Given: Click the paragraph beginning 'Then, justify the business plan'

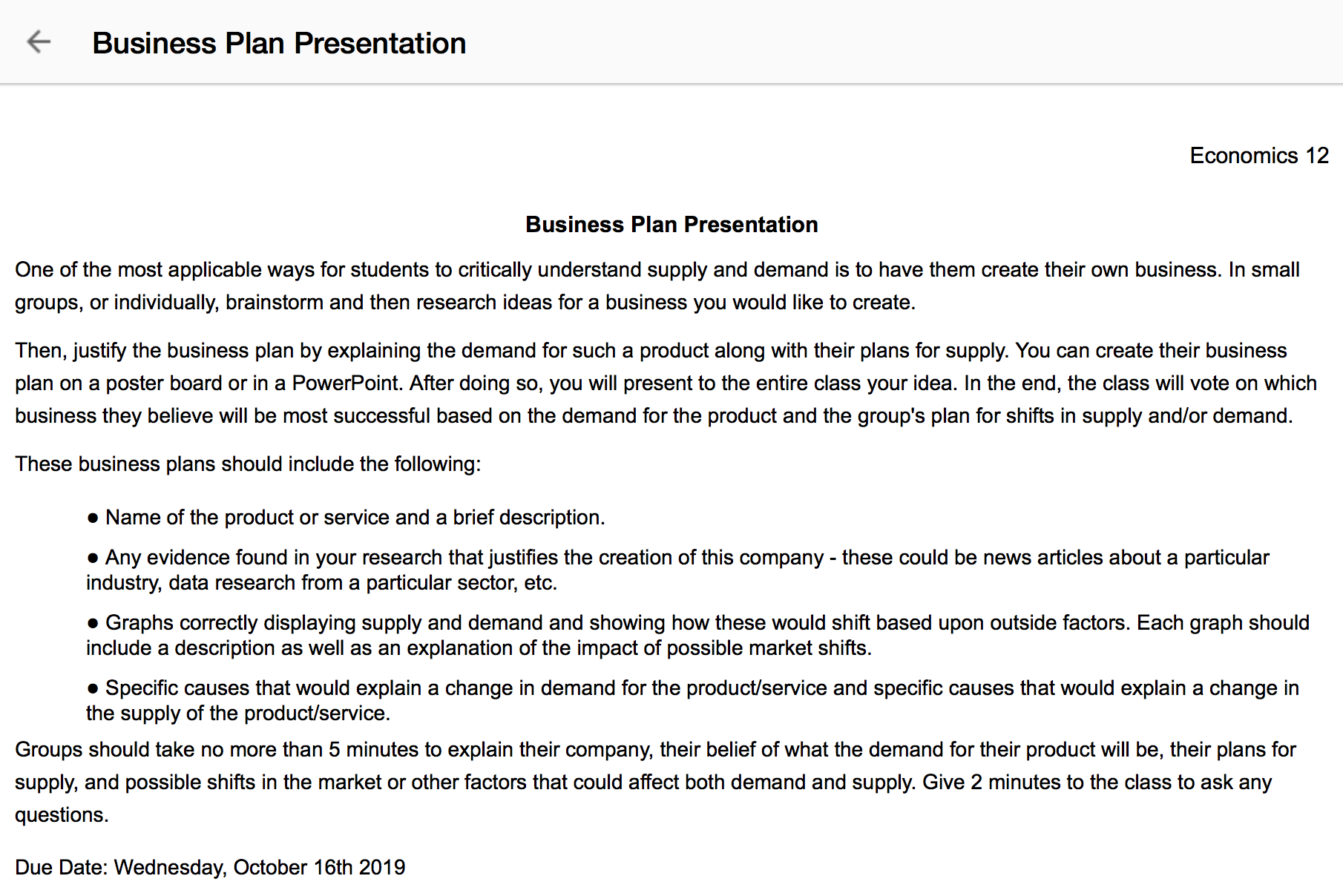Looking at the screenshot, I should pos(666,383).
